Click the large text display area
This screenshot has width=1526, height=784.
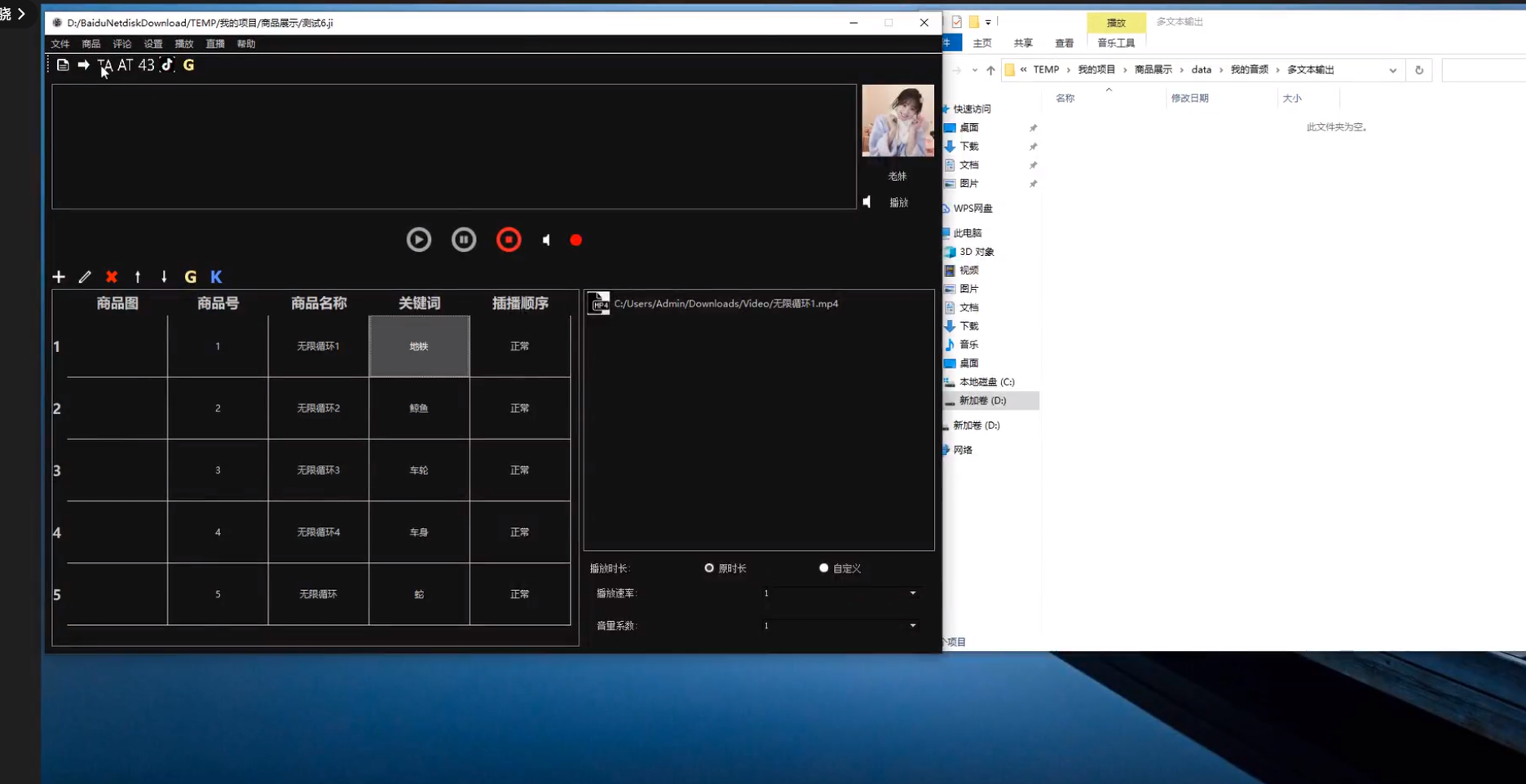(x=454, y=147)
